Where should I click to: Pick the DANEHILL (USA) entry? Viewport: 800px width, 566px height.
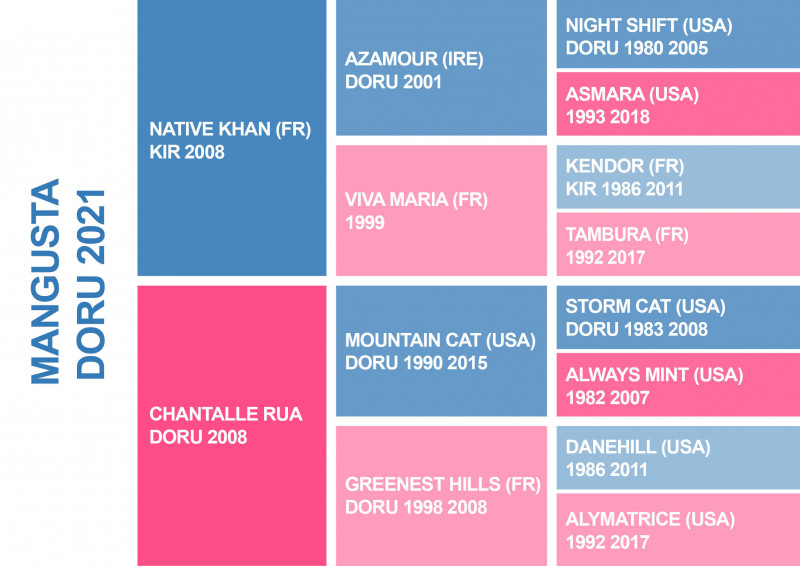pos(678,458)
